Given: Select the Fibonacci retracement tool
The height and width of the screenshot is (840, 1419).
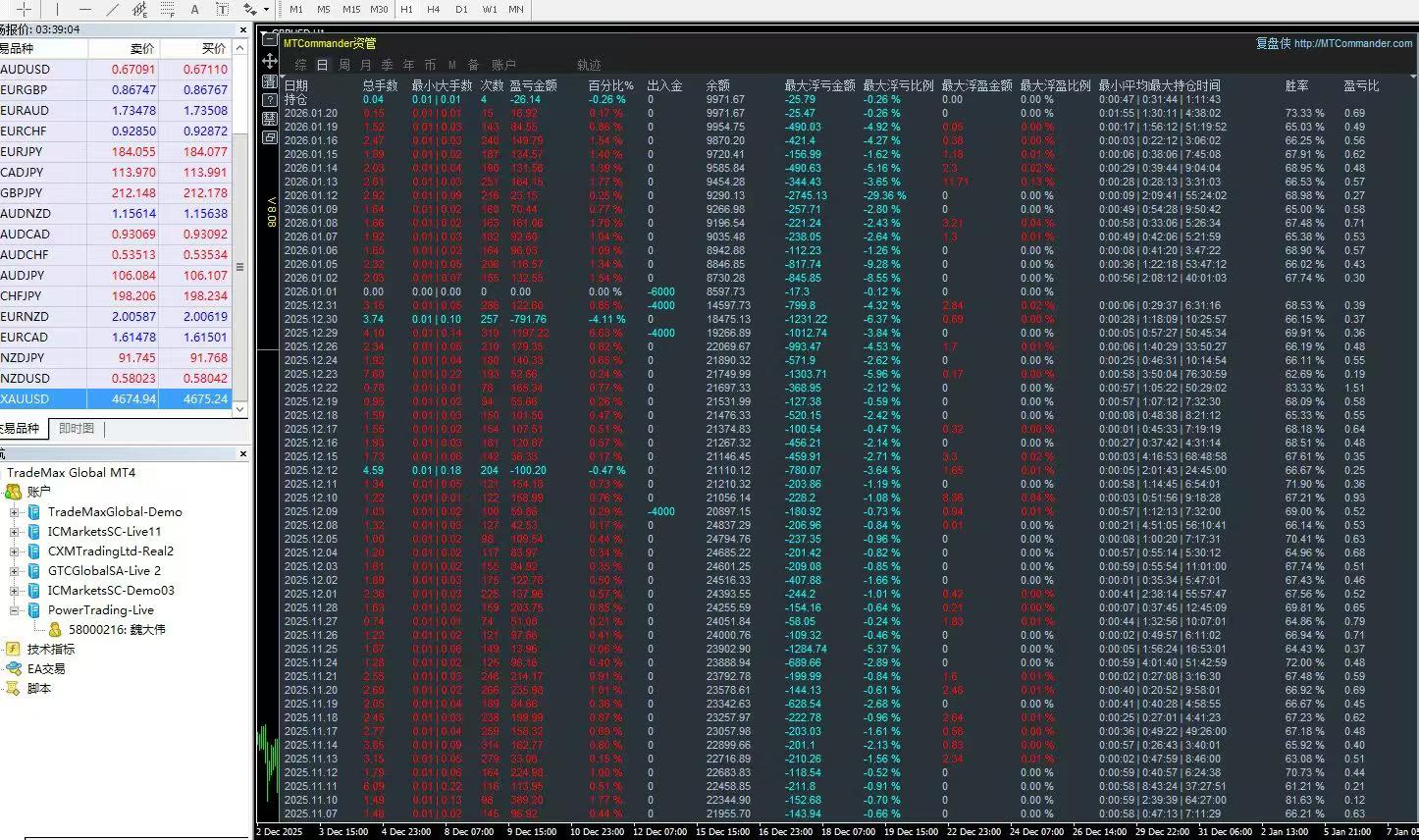Looking at the screenshot, I should click(x=167, y=9).
